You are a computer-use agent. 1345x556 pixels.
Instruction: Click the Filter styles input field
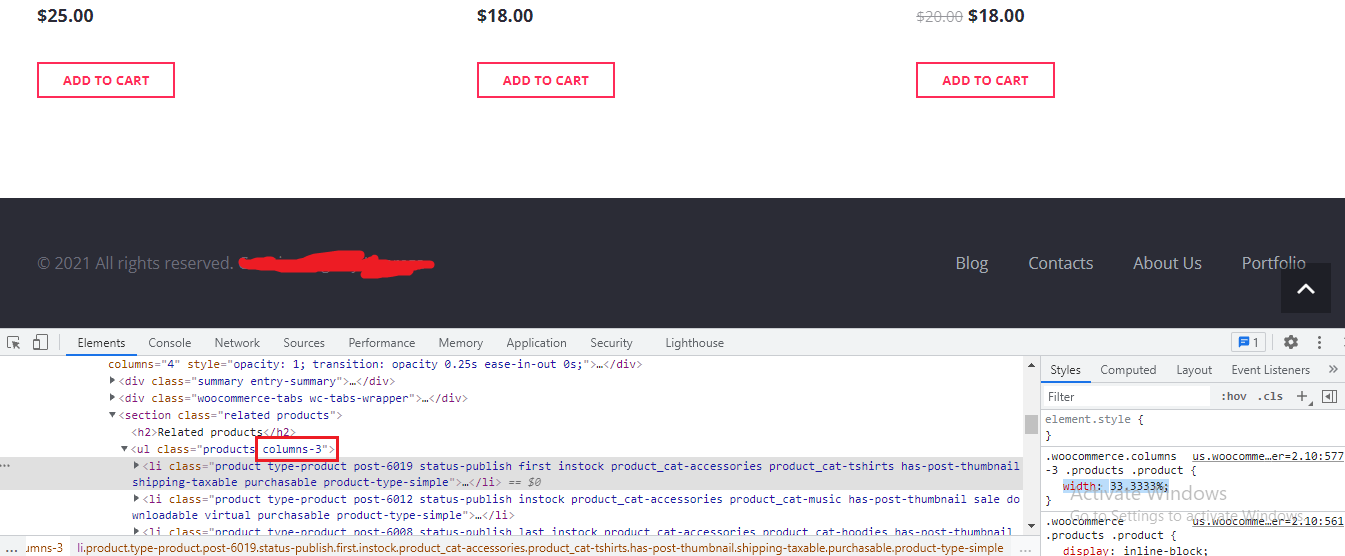click(1128, 397)
